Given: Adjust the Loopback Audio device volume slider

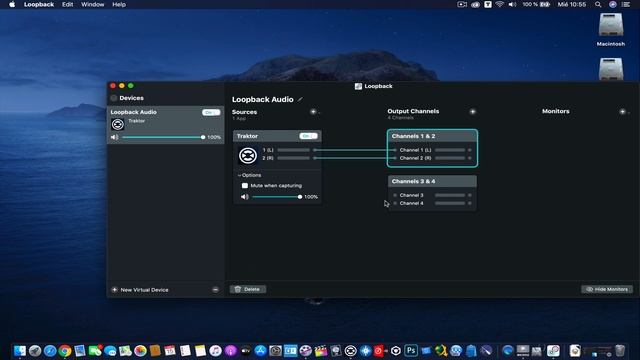Looking at the screenshot, I should click(163, 137).
